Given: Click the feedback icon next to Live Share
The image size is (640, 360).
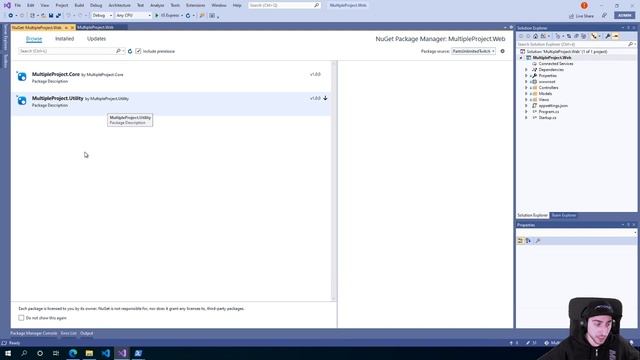Looking at the screenshot, I should click(604, 16).
